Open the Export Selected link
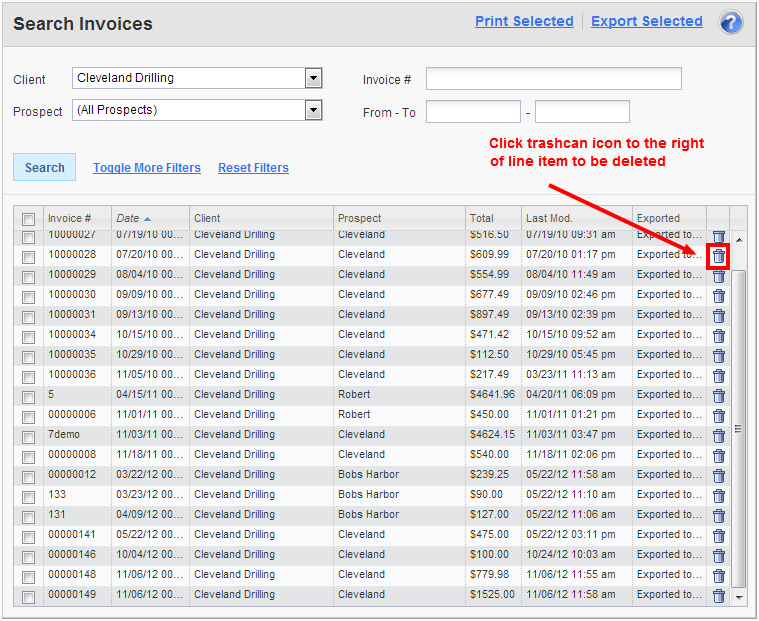Viewport: 759px width, 621px height. 646,21
